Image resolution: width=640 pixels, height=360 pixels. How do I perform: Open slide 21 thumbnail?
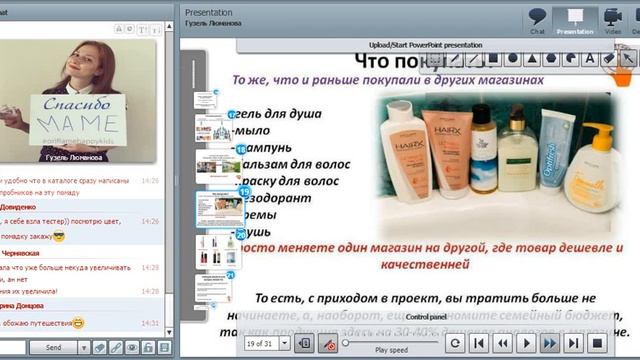pyautogui.click(x=213, y=288)
